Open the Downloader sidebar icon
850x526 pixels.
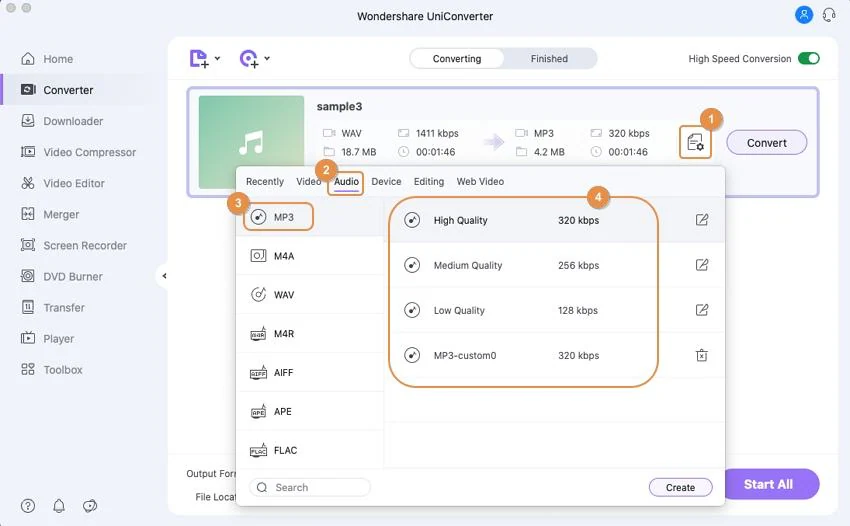28,120
